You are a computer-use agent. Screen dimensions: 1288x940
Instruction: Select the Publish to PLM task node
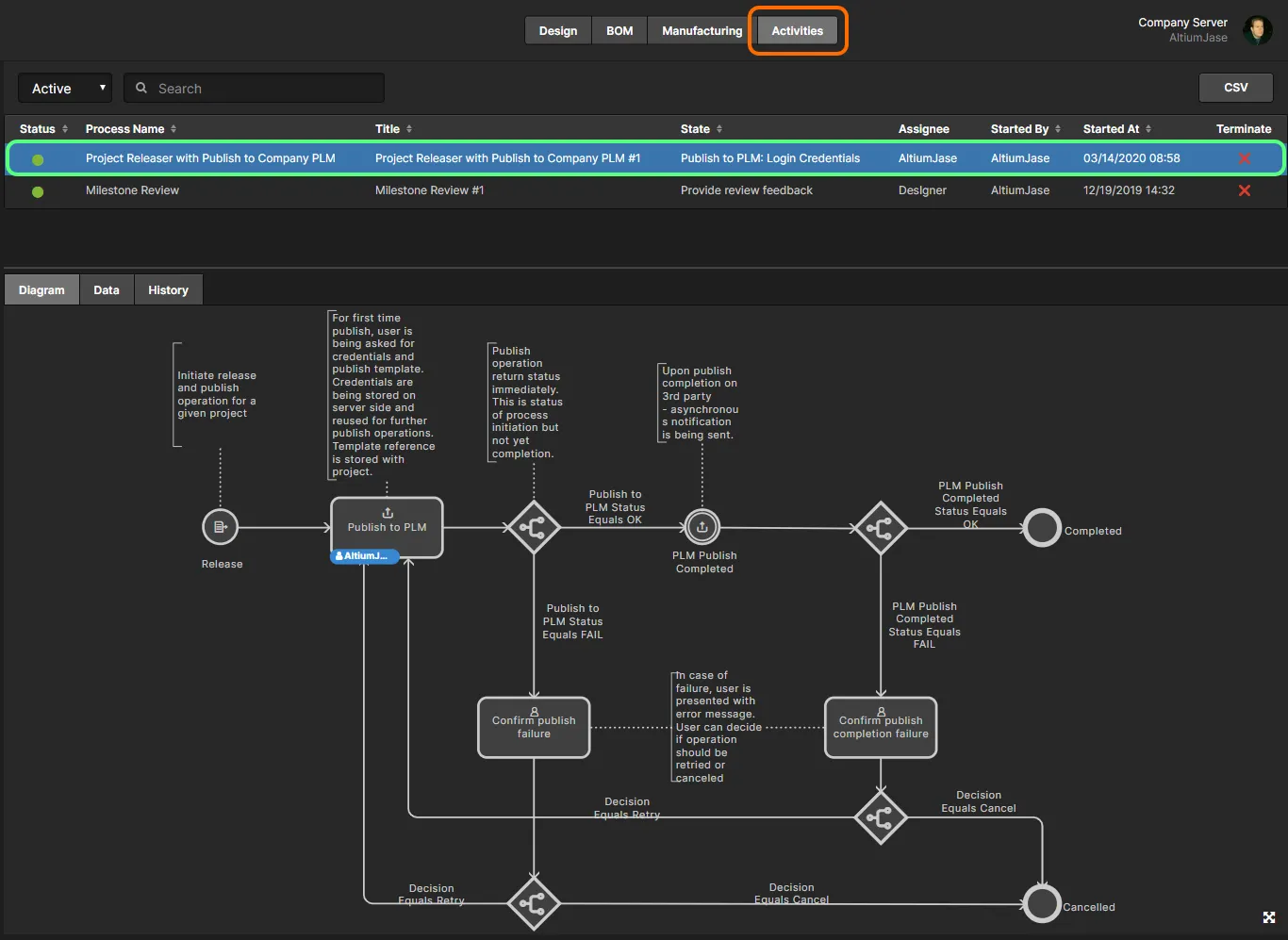click(x=387, y=527)
